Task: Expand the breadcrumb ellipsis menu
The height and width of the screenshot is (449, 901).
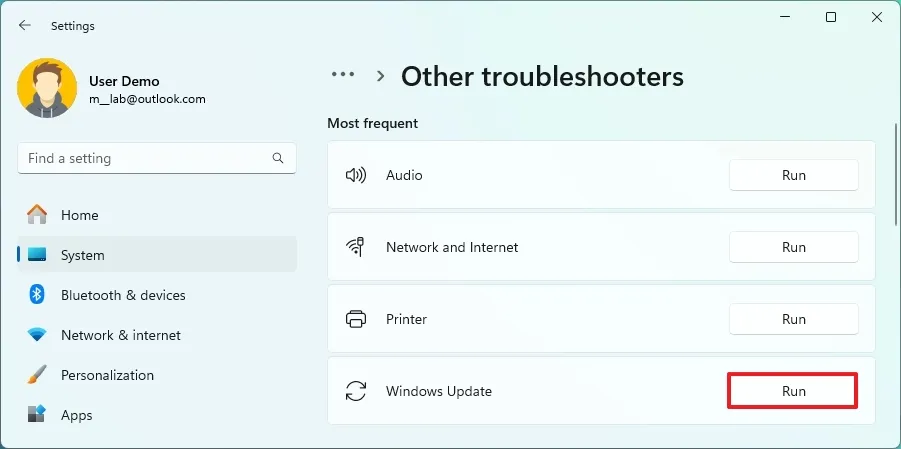Action: [x=343, y=75]
